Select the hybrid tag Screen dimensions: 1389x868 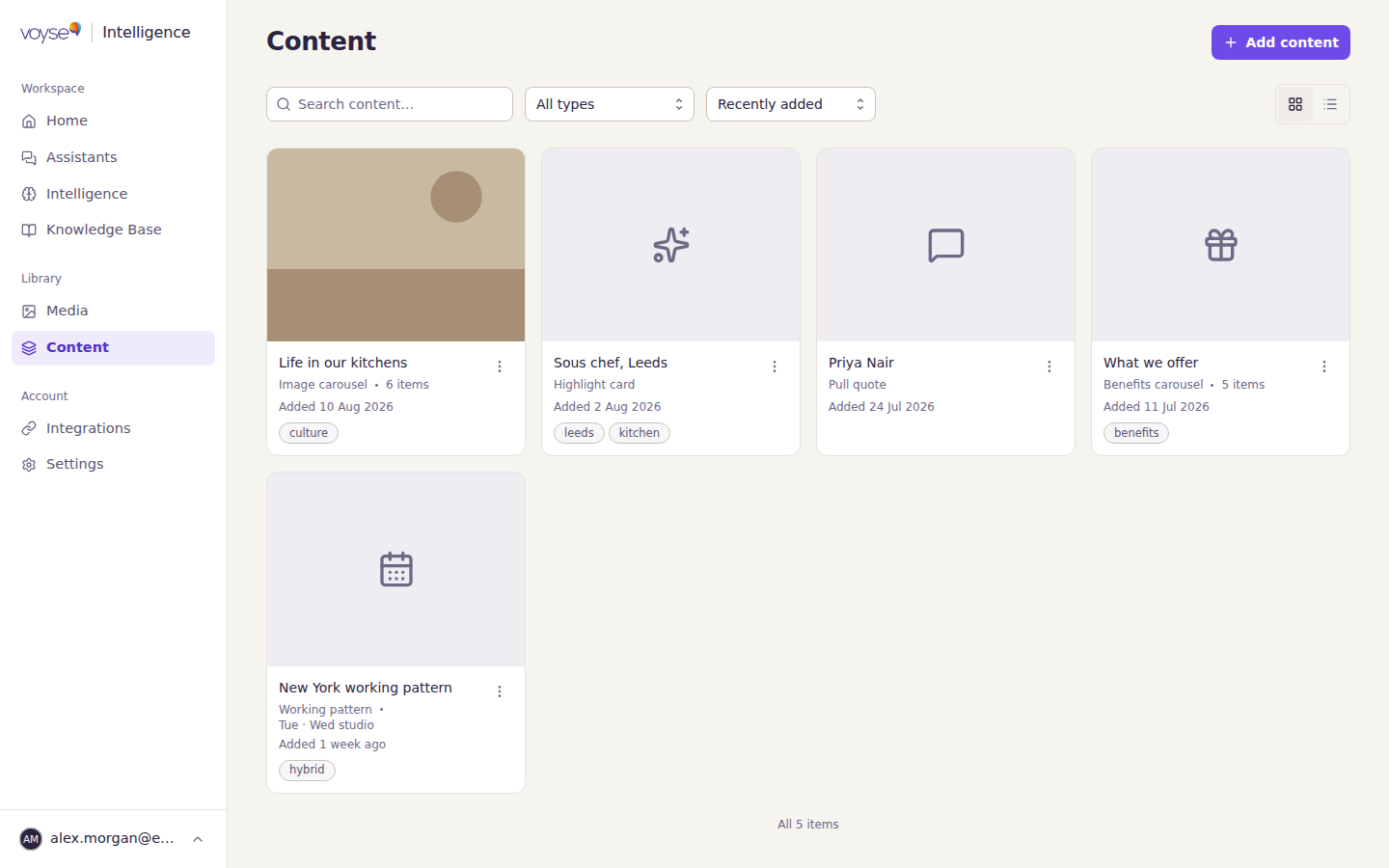pos(307,770)
